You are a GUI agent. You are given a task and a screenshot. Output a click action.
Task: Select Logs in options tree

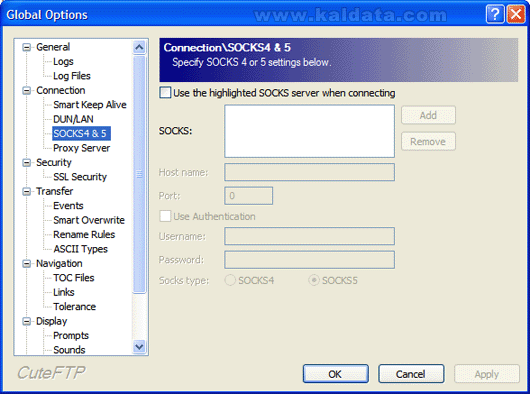coord(63,61)
